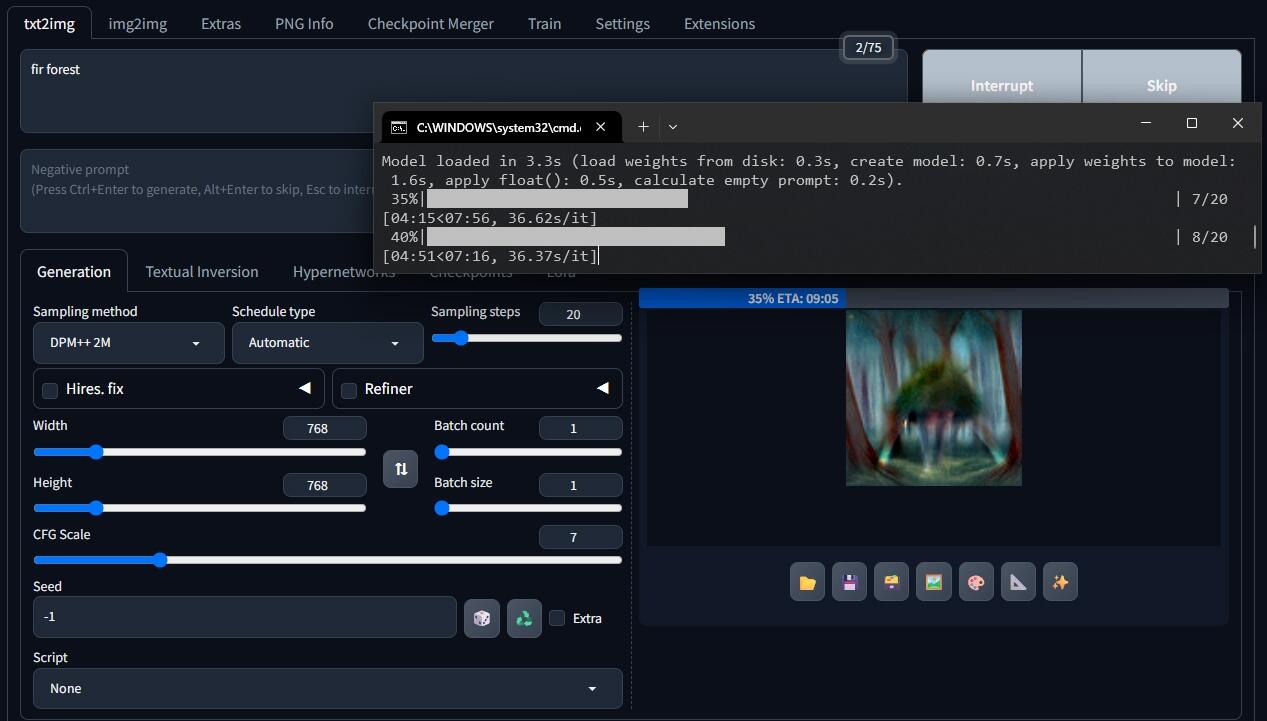The height and width of the screenshot is (721, 1267).
Task: Adjust the Width slider
Action: [199, 452]
